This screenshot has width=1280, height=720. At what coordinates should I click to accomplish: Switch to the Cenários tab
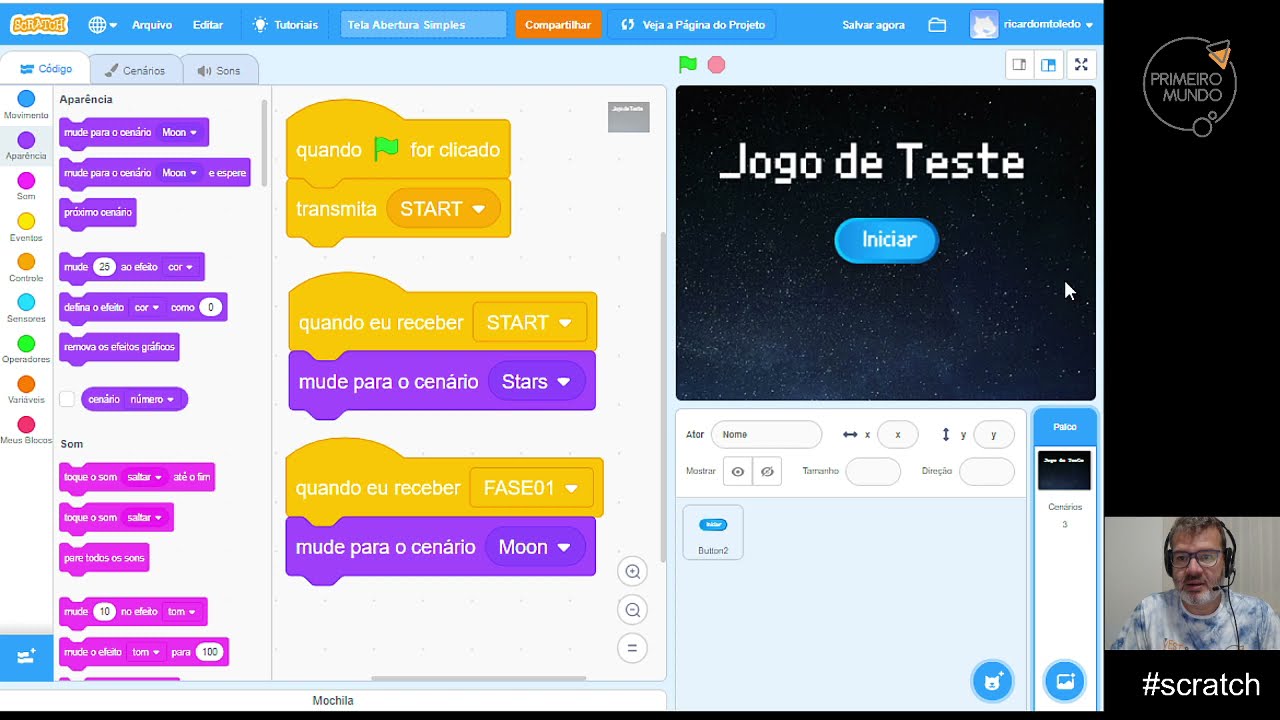[x=135, y=70]
